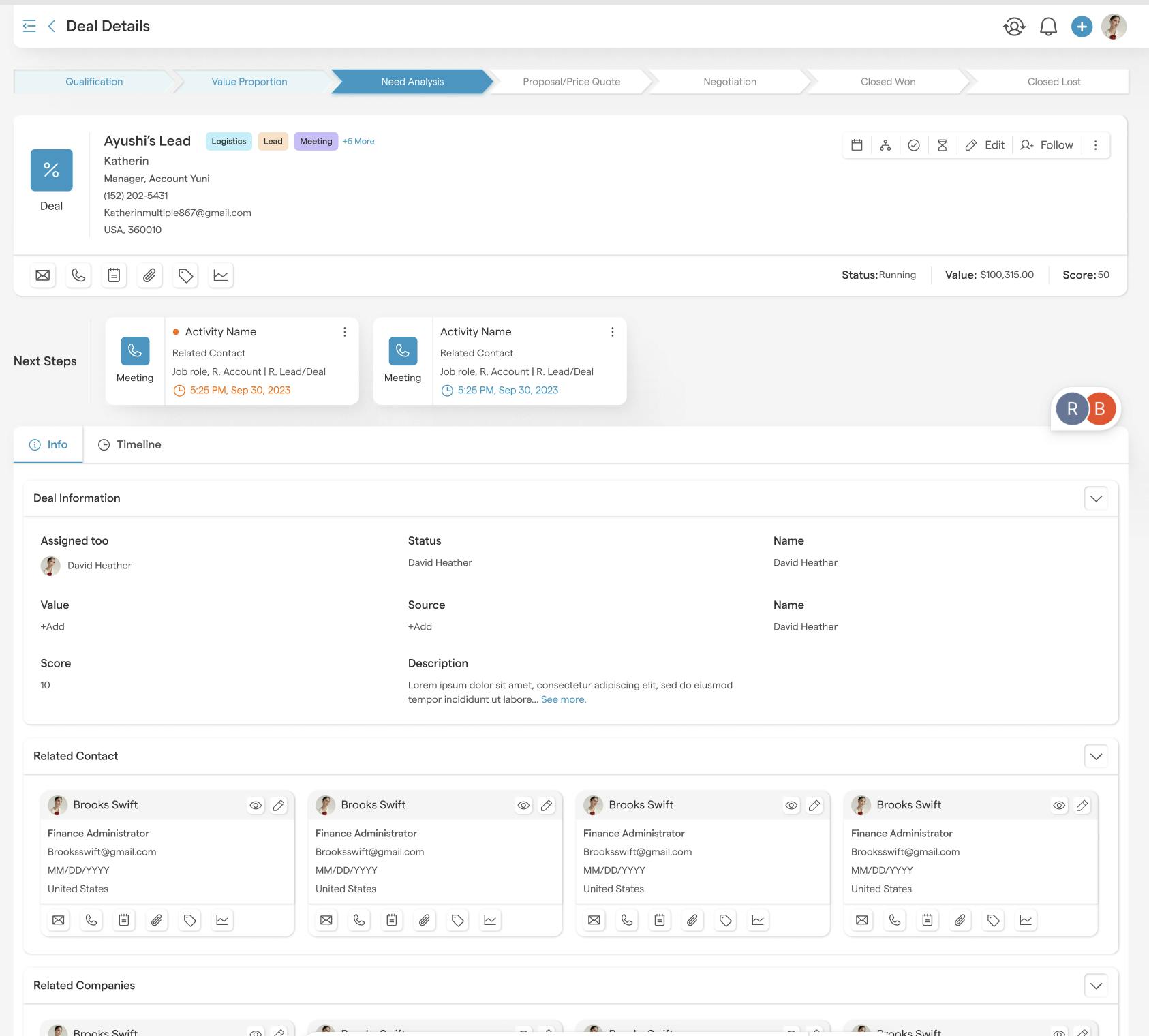Click the email icon under Ayushi's Lead
This screenshot has width=1149, height=1036.
coord(43,275)
